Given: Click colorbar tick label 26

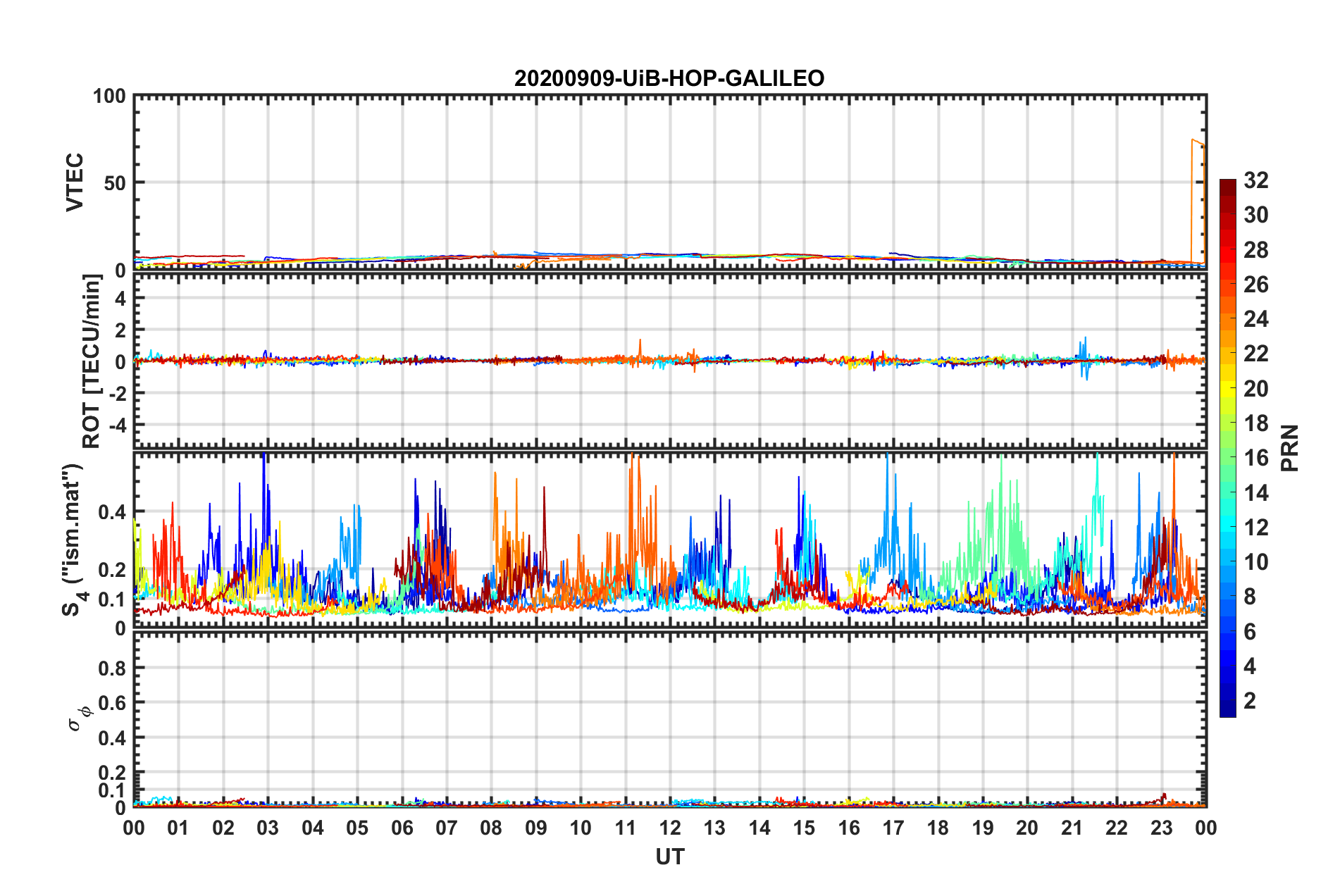Looking at the screenshot, I should click(1256, 285).
